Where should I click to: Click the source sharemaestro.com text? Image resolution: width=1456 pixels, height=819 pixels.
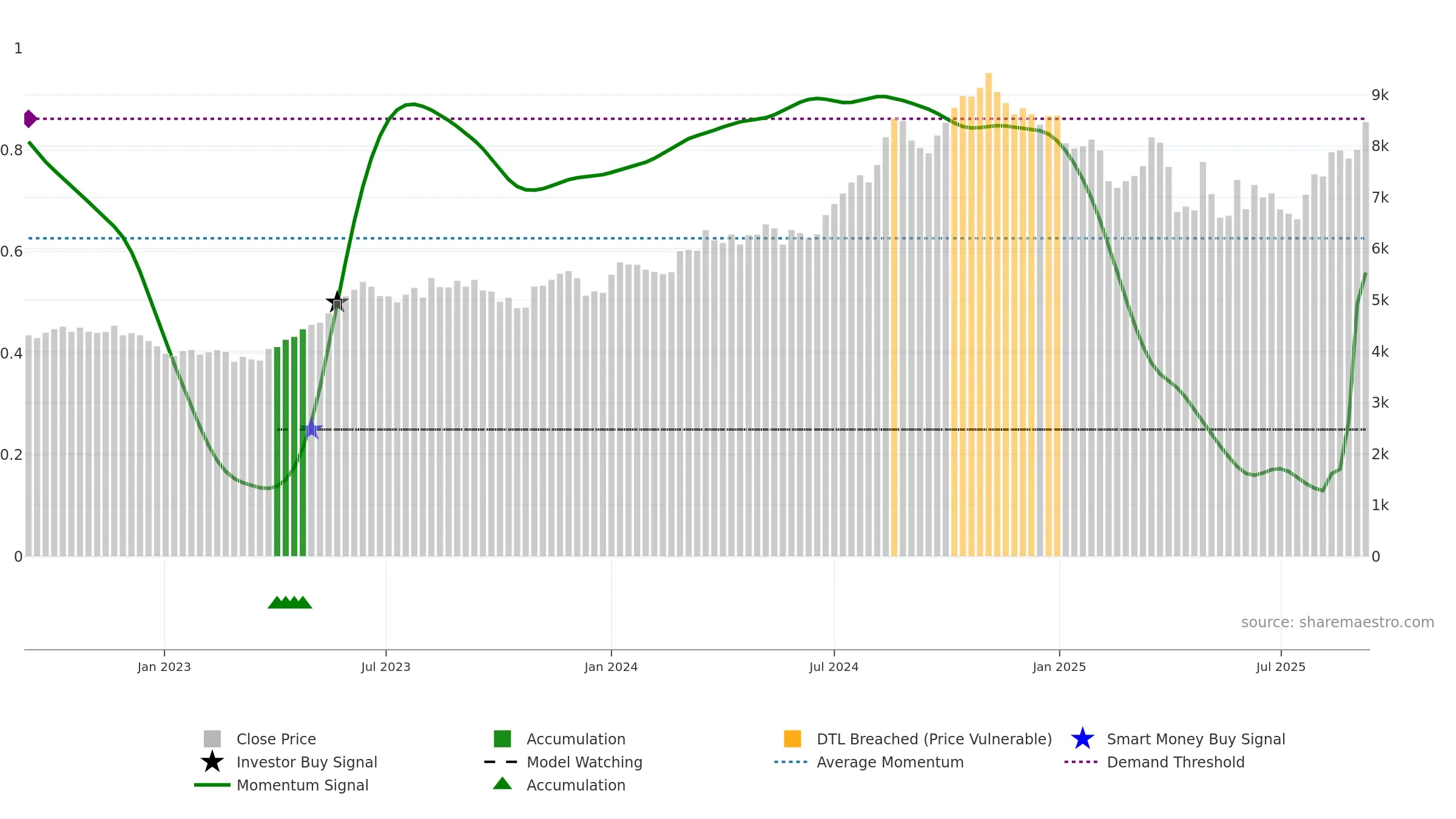pyautogui.click(x=1338, y=622)
